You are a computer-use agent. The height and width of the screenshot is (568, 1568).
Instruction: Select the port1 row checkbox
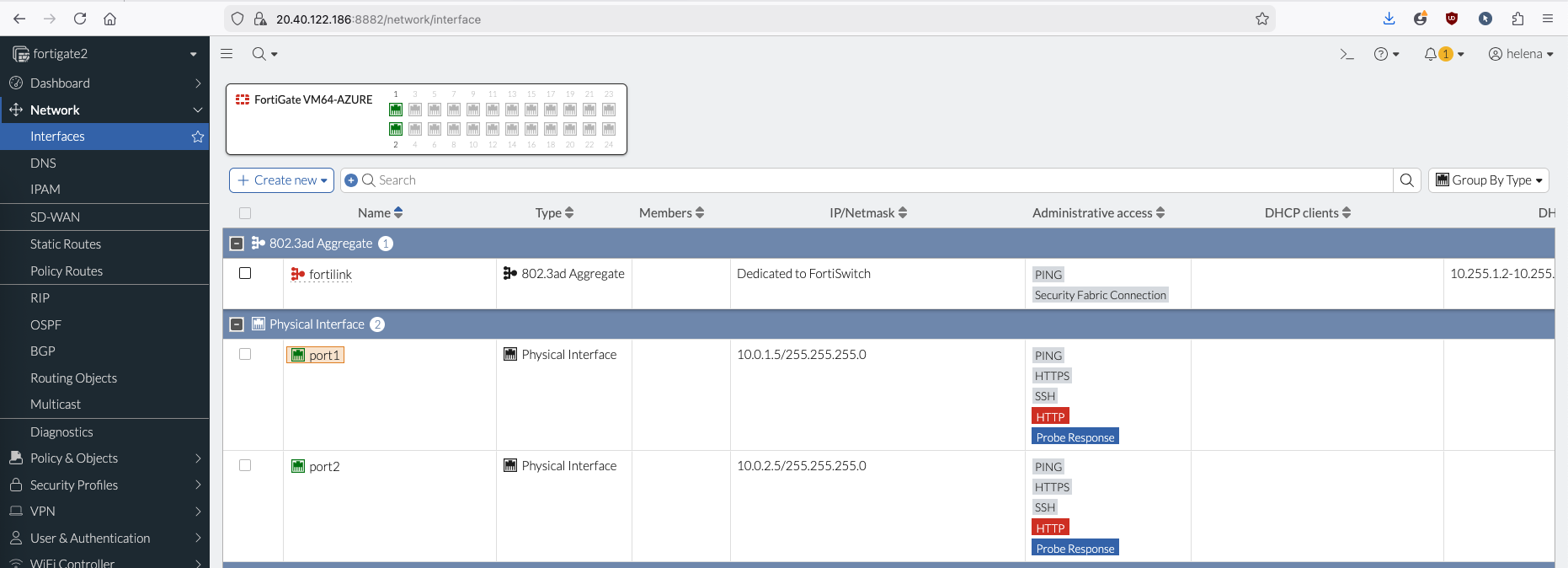pos(245,354)
